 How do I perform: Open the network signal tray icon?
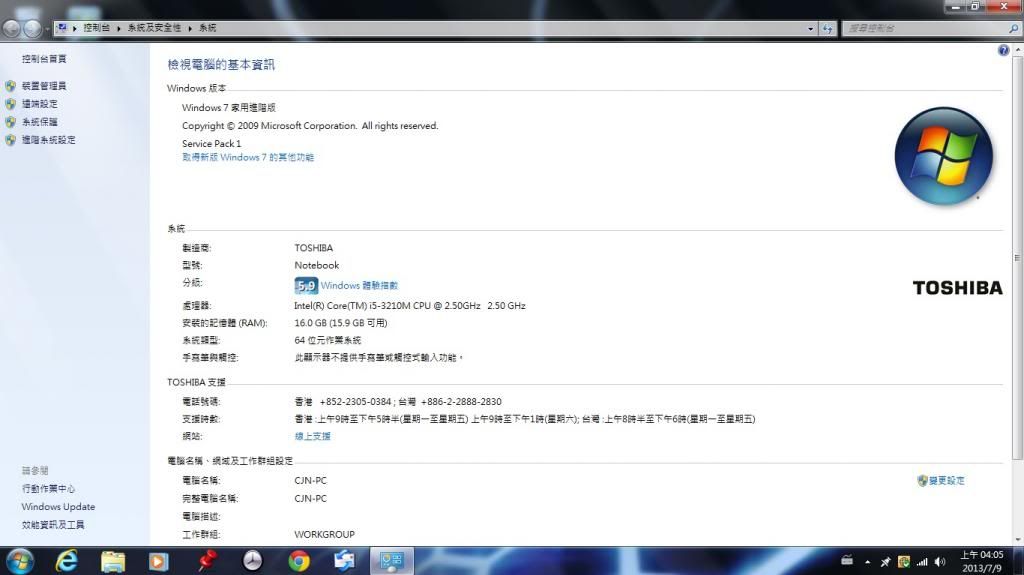922,562
